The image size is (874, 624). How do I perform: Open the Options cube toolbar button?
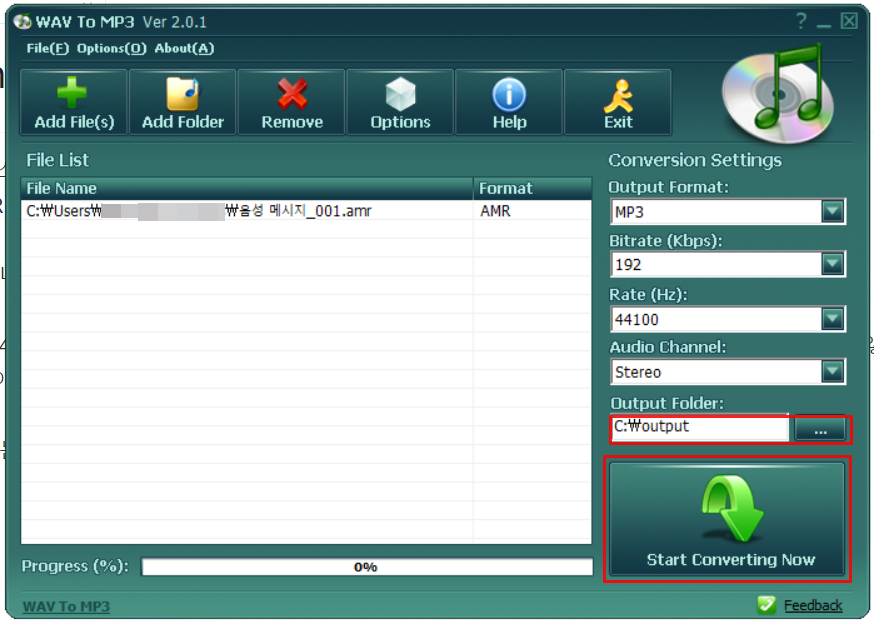pos(400,103)
